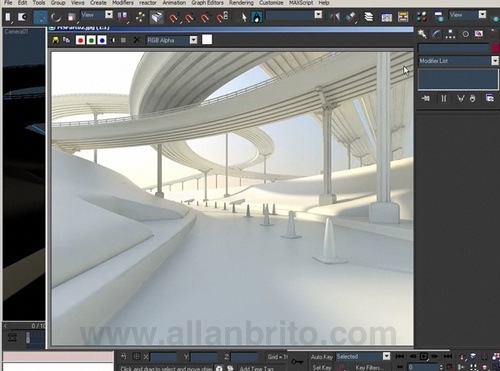Toggle the 3D Snaps icon
The width and height of the screenshot is (500, 371).
pyautogui.click(x=174, y=17)
